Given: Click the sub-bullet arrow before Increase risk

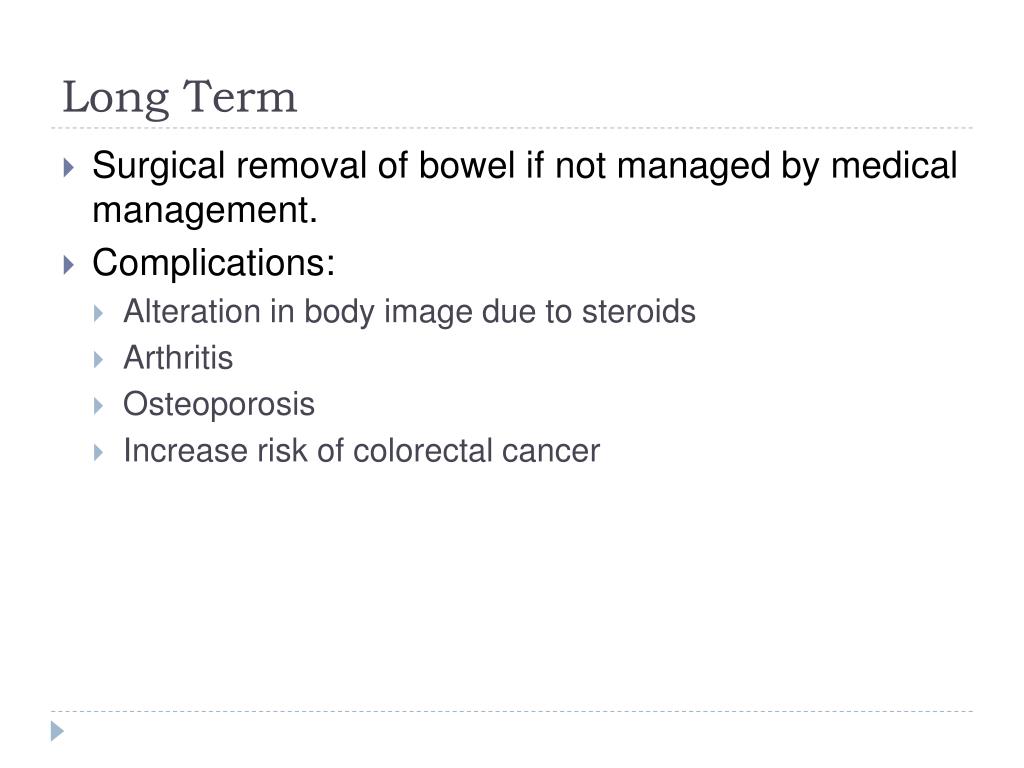Looking at the screenshot, I should 99,453.
